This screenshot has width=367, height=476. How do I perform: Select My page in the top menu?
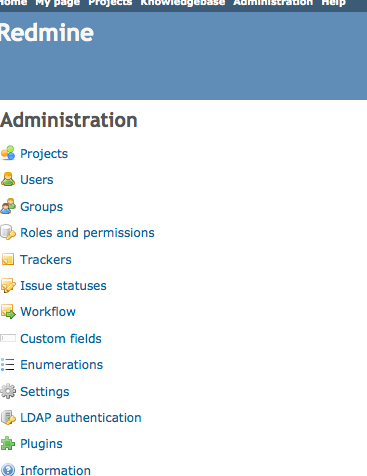[58, 3]
